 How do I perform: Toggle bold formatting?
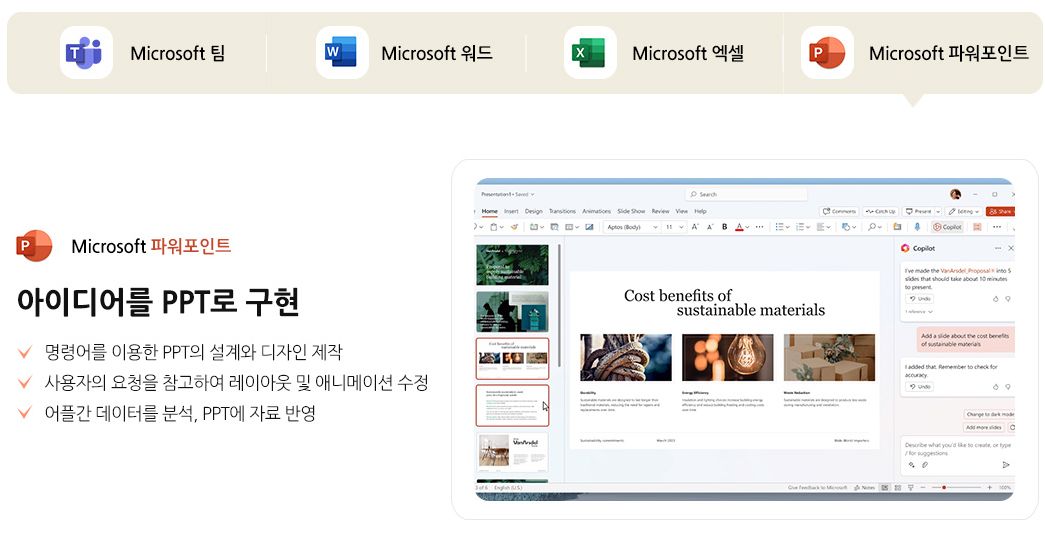(x=724, y=227)
